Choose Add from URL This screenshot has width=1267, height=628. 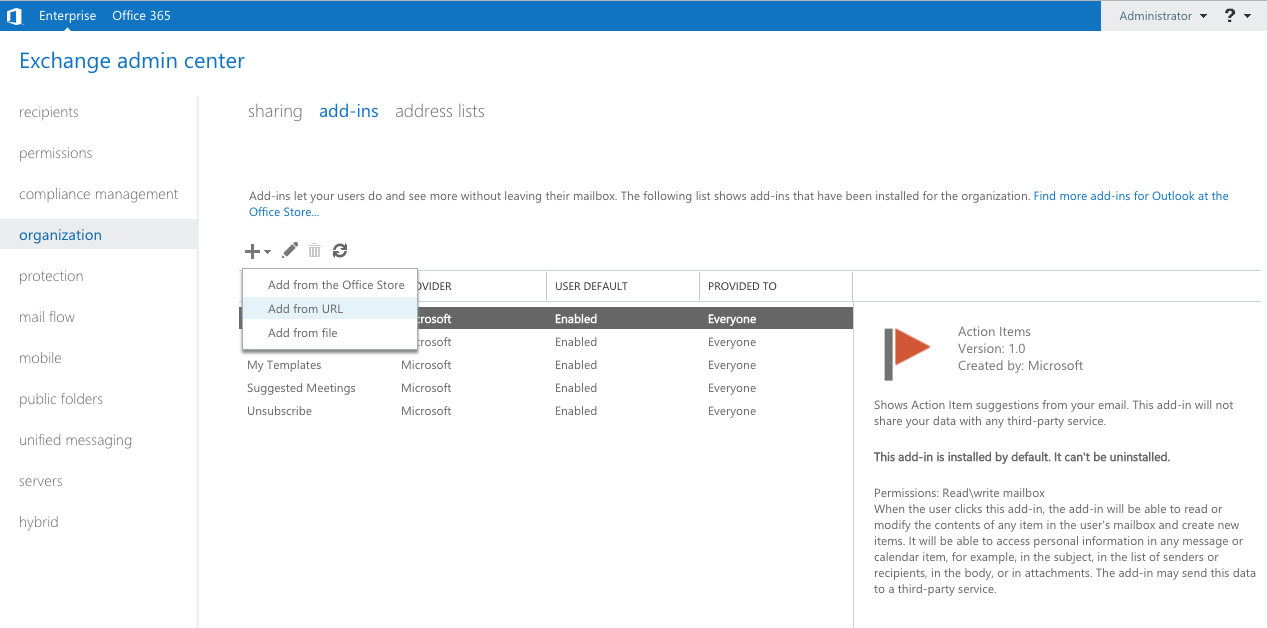pyautogui.click(x=330, y=309)
